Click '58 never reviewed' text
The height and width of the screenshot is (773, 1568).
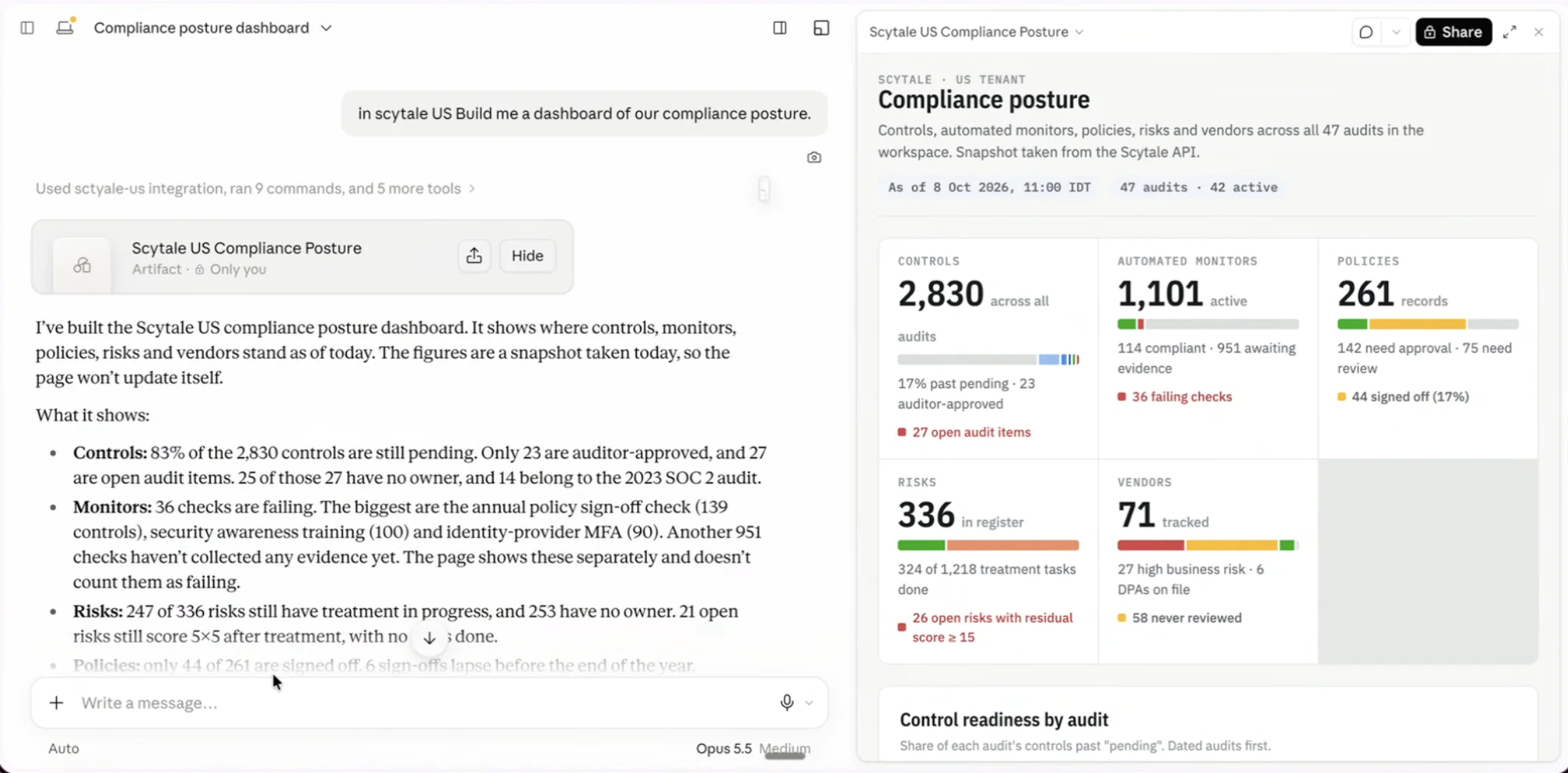pyautogui.click(x=1187, y=618)
